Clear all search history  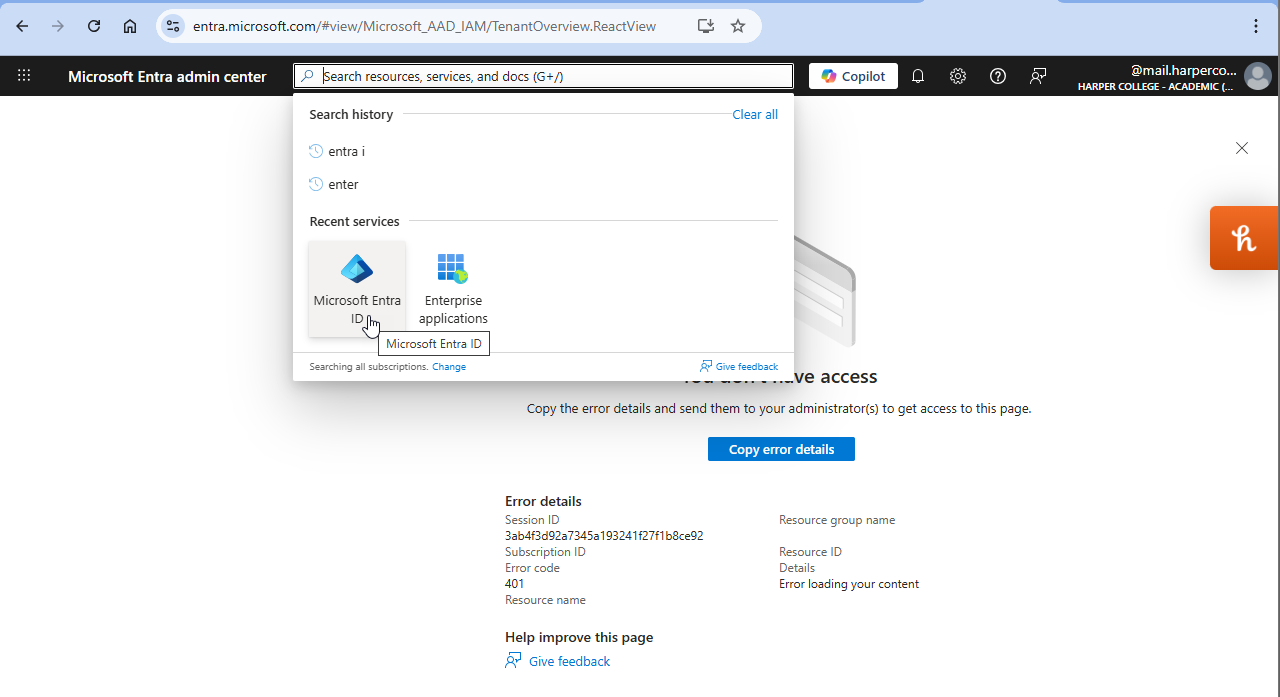click(x=755, y=115)
